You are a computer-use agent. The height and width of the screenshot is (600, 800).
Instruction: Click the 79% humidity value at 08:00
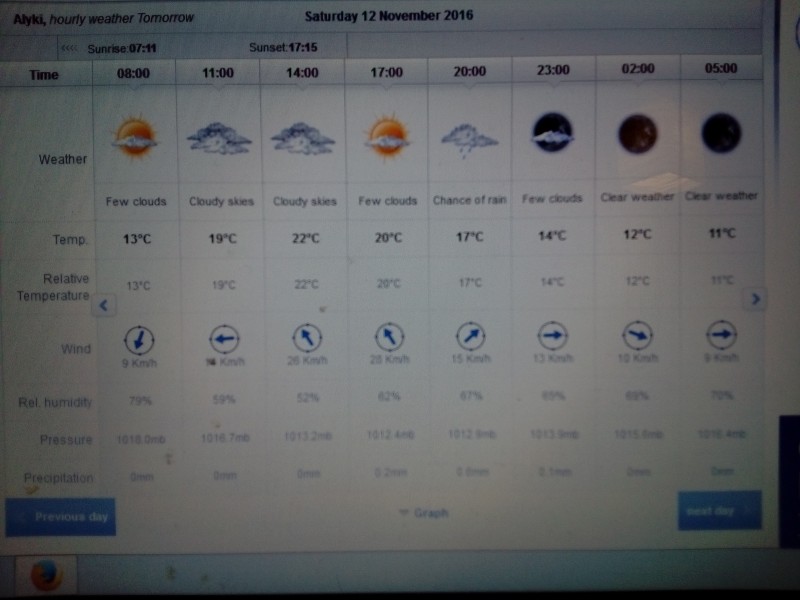[140, 401]
